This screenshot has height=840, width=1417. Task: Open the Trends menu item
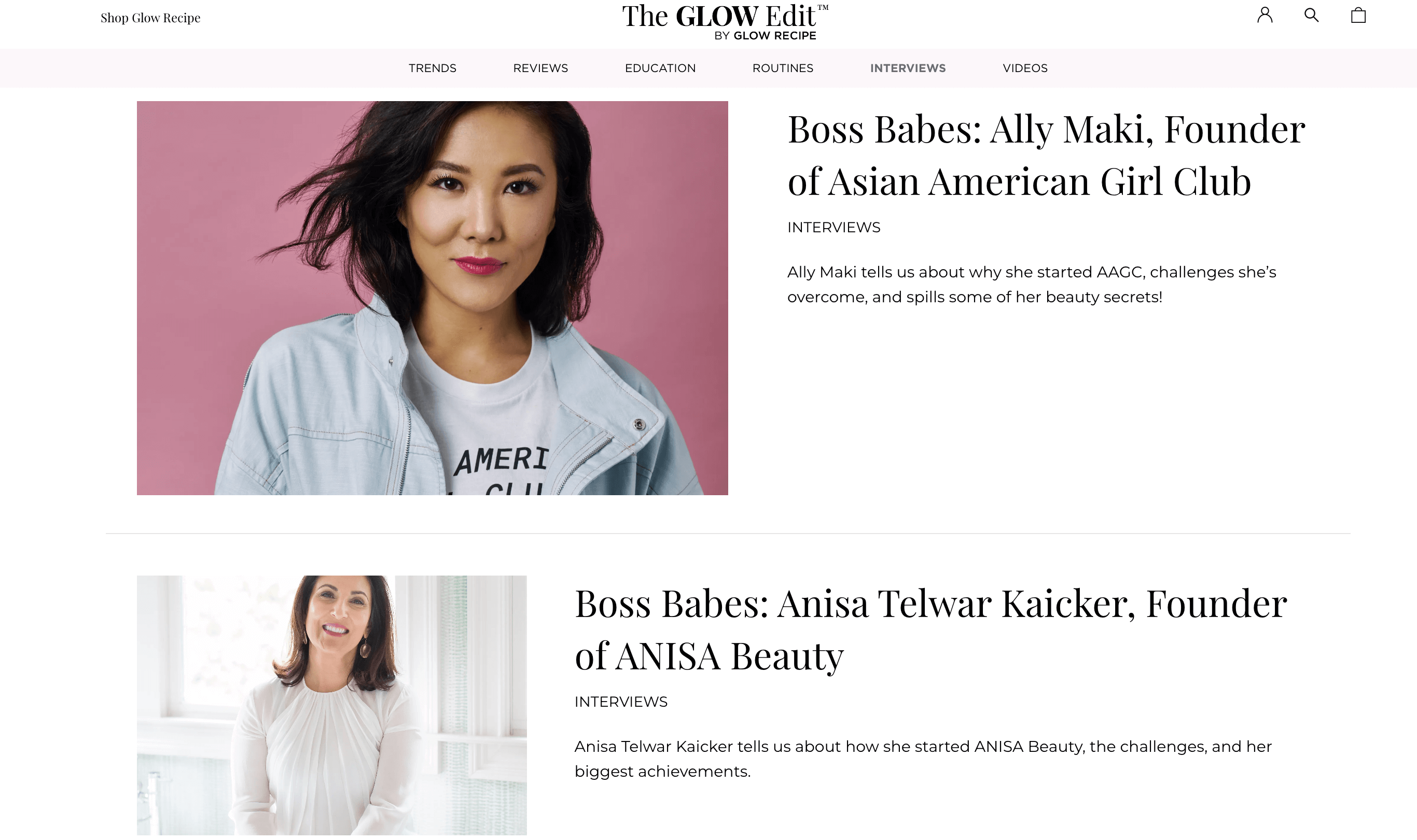tap(433, 68)
